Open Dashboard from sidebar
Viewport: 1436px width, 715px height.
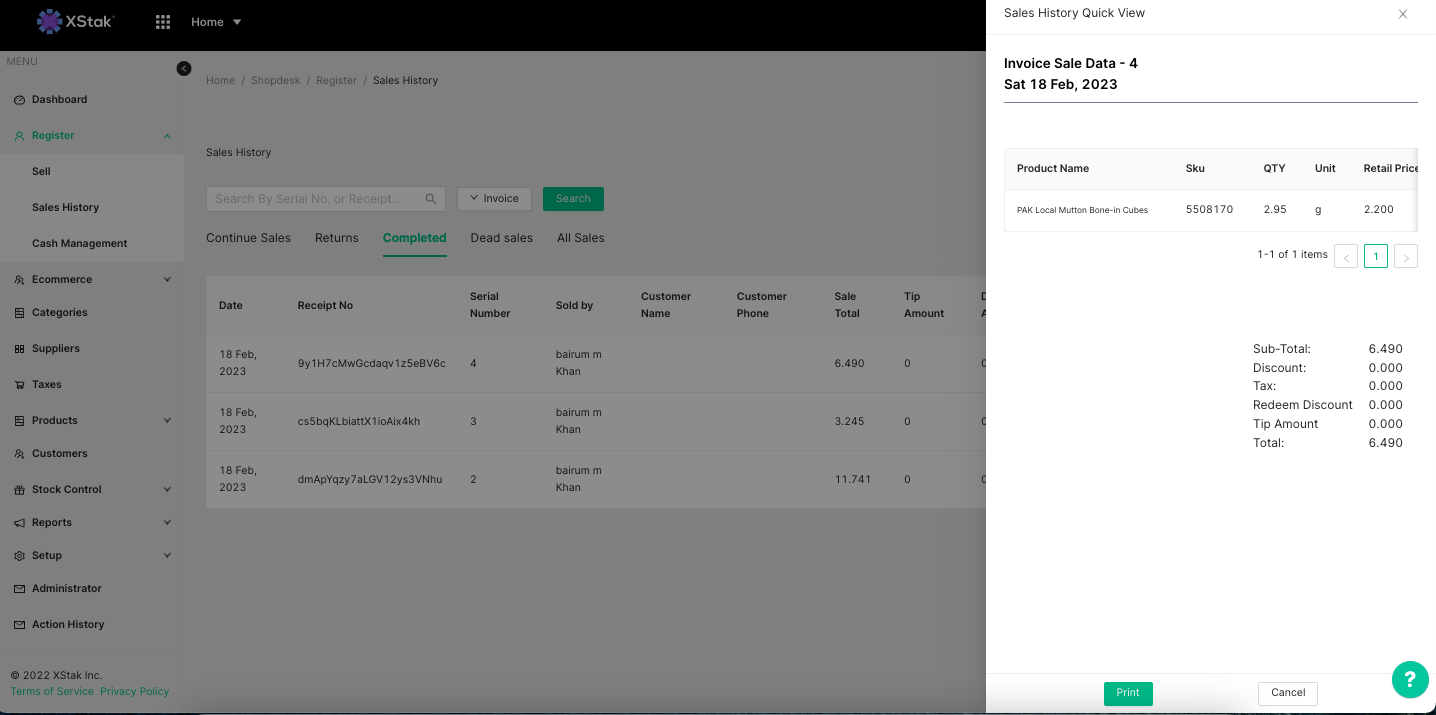point(59,100)
